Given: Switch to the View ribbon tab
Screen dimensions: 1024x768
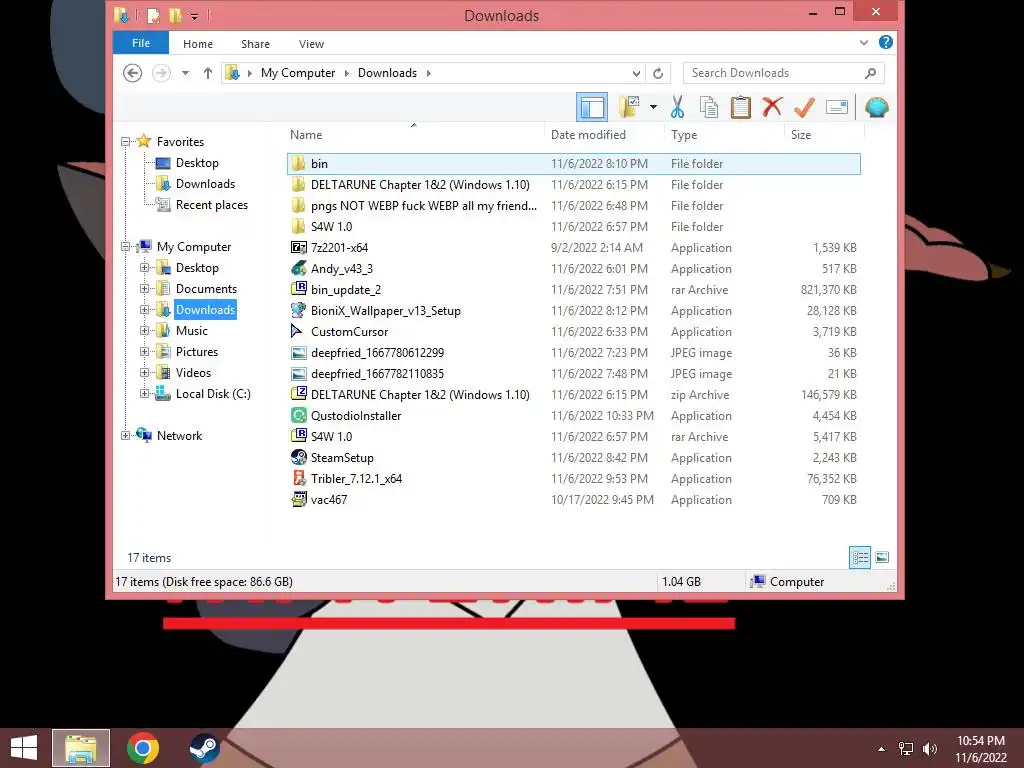Looking at the screenshot, I should (x=312, y=44).
